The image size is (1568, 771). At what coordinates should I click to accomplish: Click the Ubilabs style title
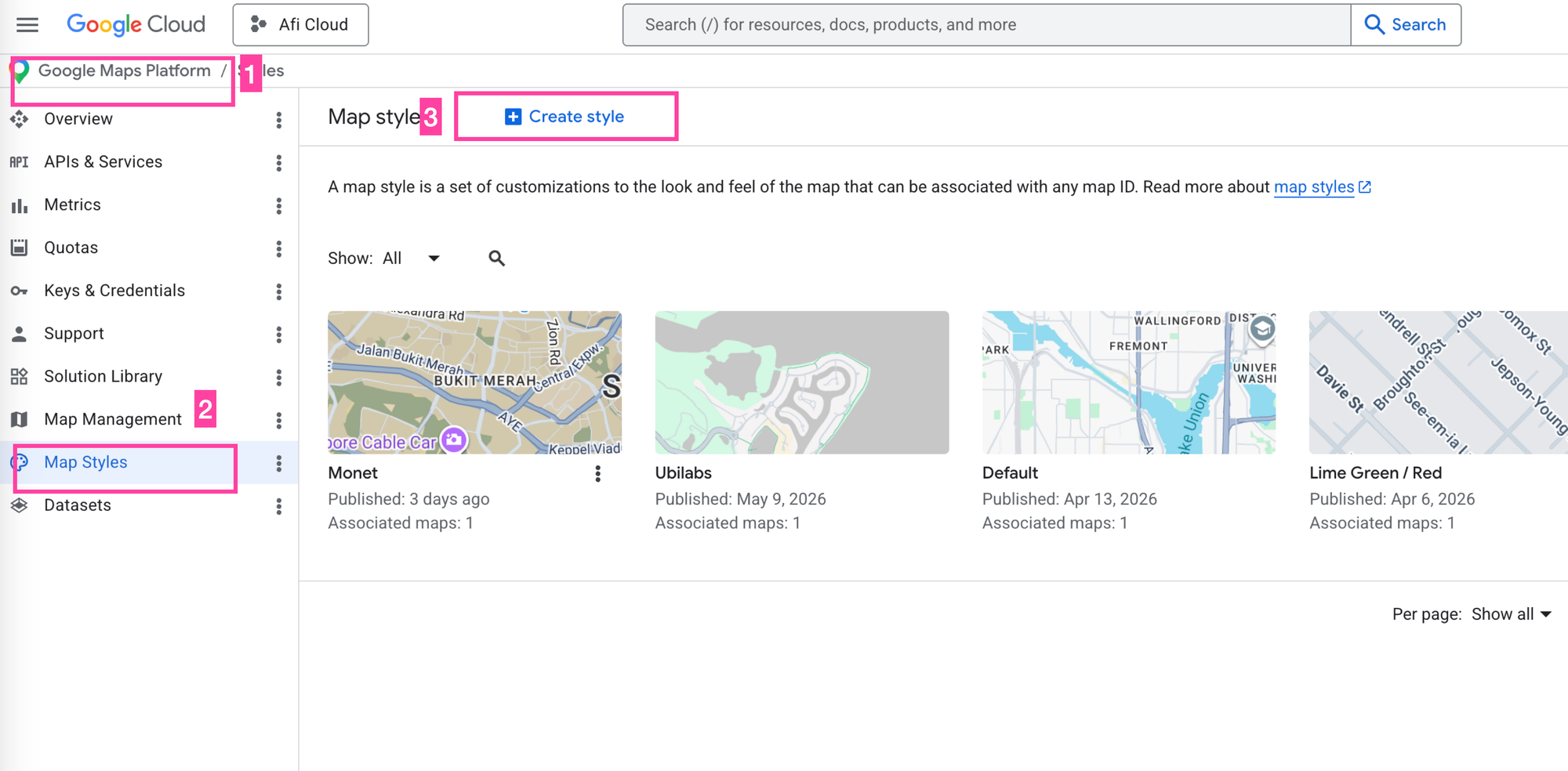tap(684, 473)
